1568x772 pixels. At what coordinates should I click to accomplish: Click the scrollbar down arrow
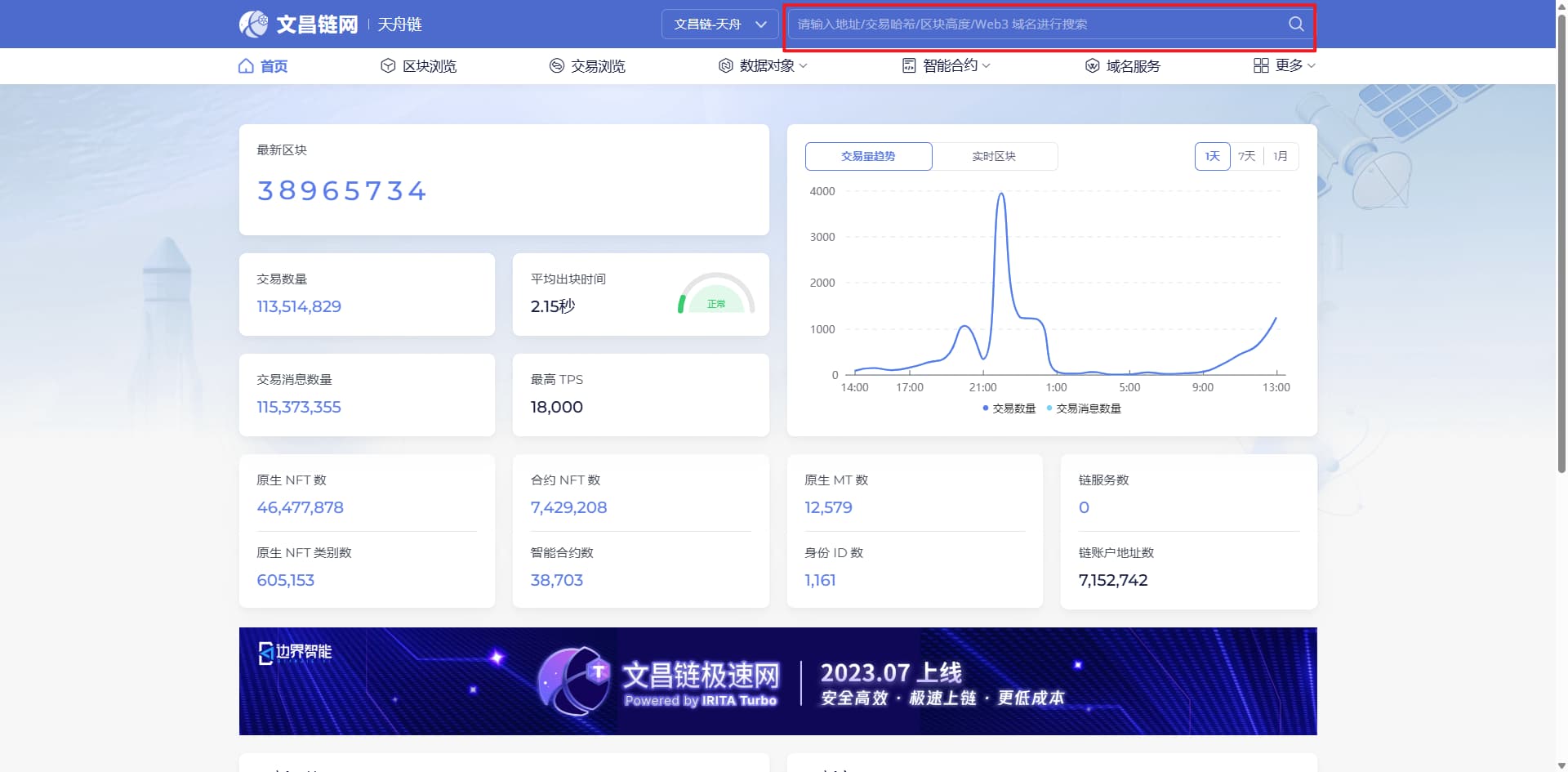[x=1561, y=765]
